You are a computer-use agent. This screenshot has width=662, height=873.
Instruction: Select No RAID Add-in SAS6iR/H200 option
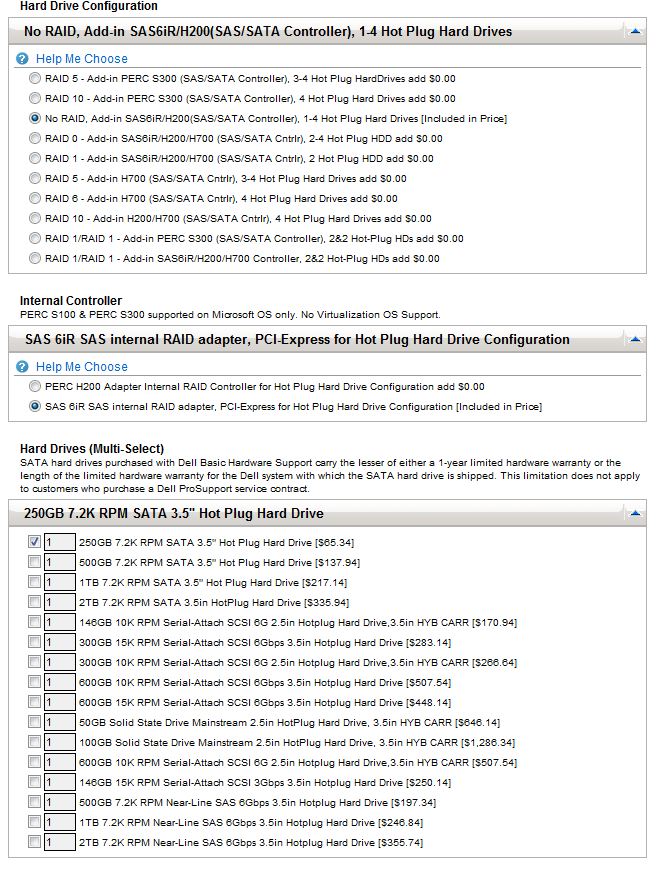click(35, 119)
